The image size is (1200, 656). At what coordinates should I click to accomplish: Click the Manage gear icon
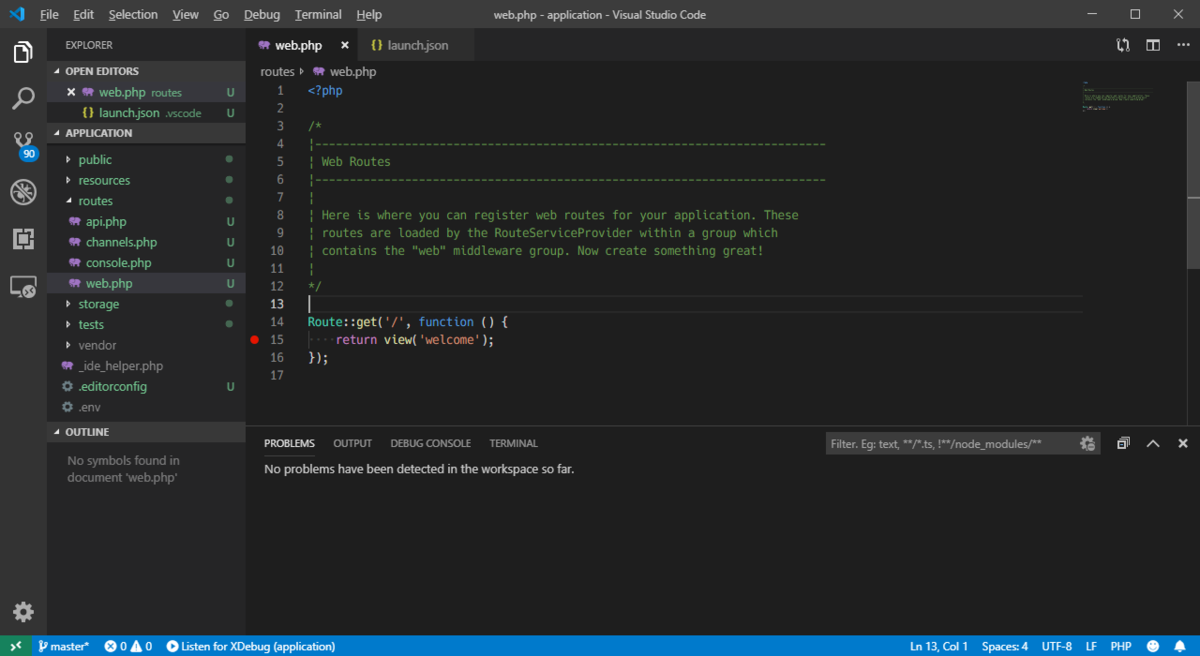(x=23, y=612)
